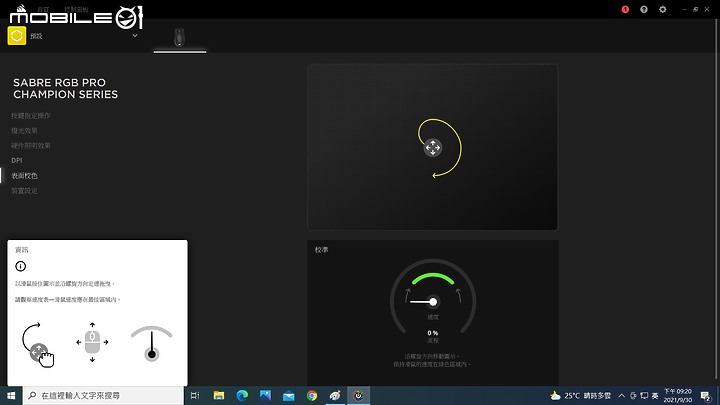Expand the profile dropdown chevron

coord(135,35)
